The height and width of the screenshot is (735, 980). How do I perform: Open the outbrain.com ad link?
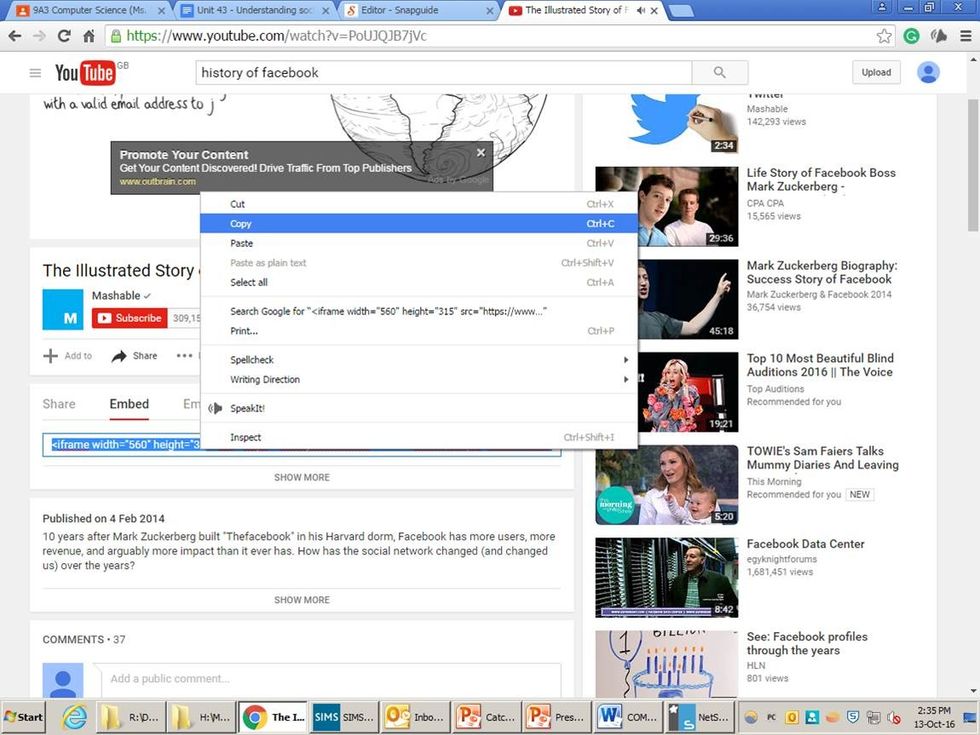tap(158, 182)
